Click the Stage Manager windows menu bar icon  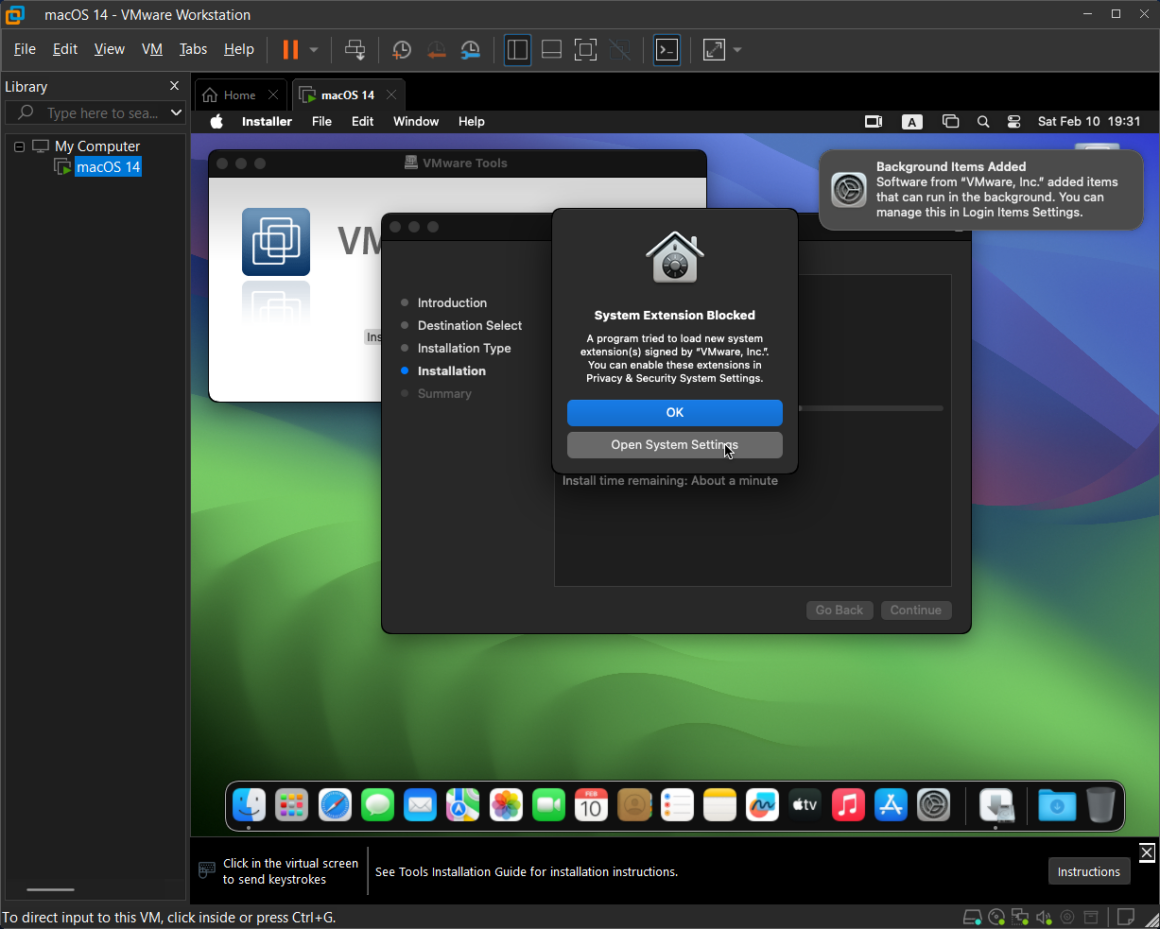coord(950,121)
